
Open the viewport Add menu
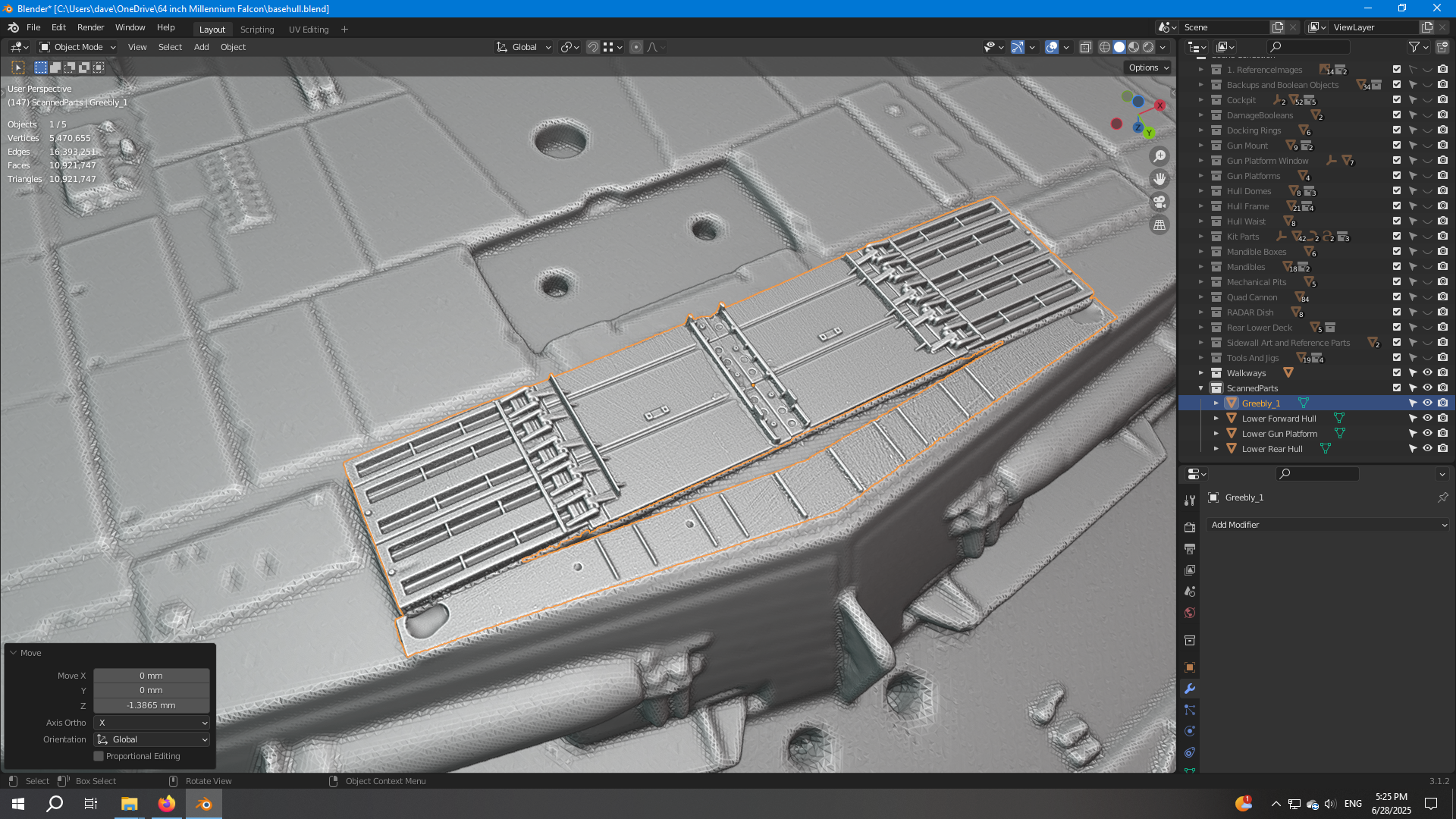pyautogui.click(x=201, y=47)
